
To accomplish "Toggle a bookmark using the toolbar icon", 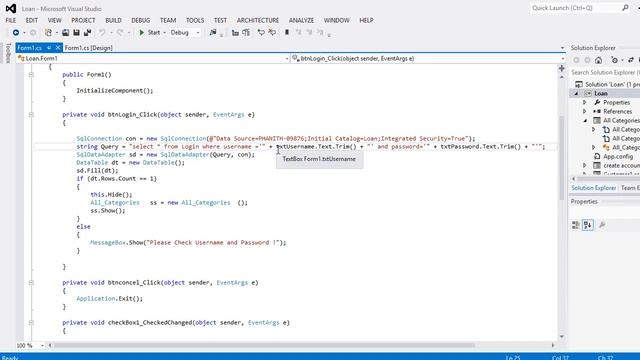I will tap(287, 32).
